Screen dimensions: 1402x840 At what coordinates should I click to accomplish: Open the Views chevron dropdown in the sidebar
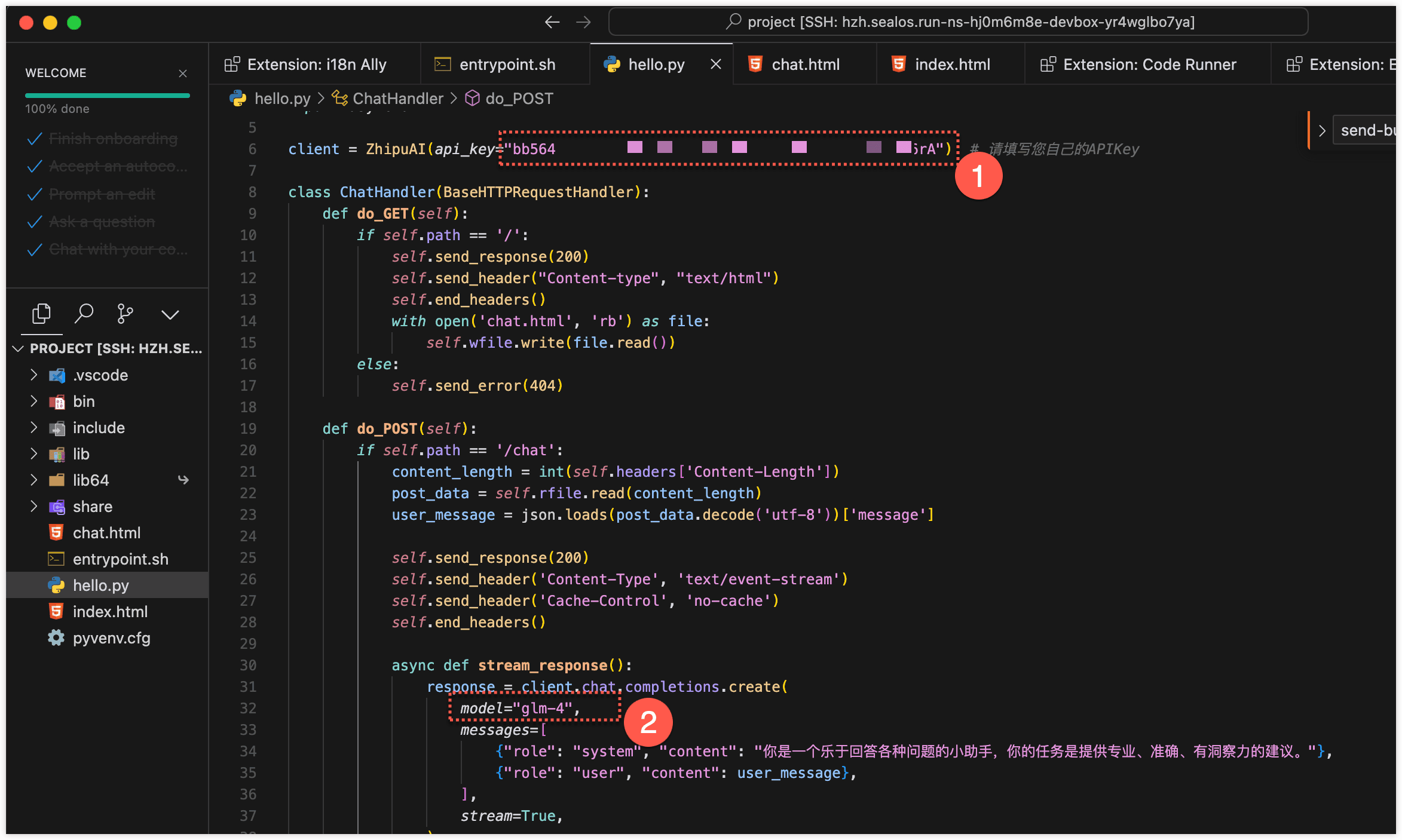170,313
